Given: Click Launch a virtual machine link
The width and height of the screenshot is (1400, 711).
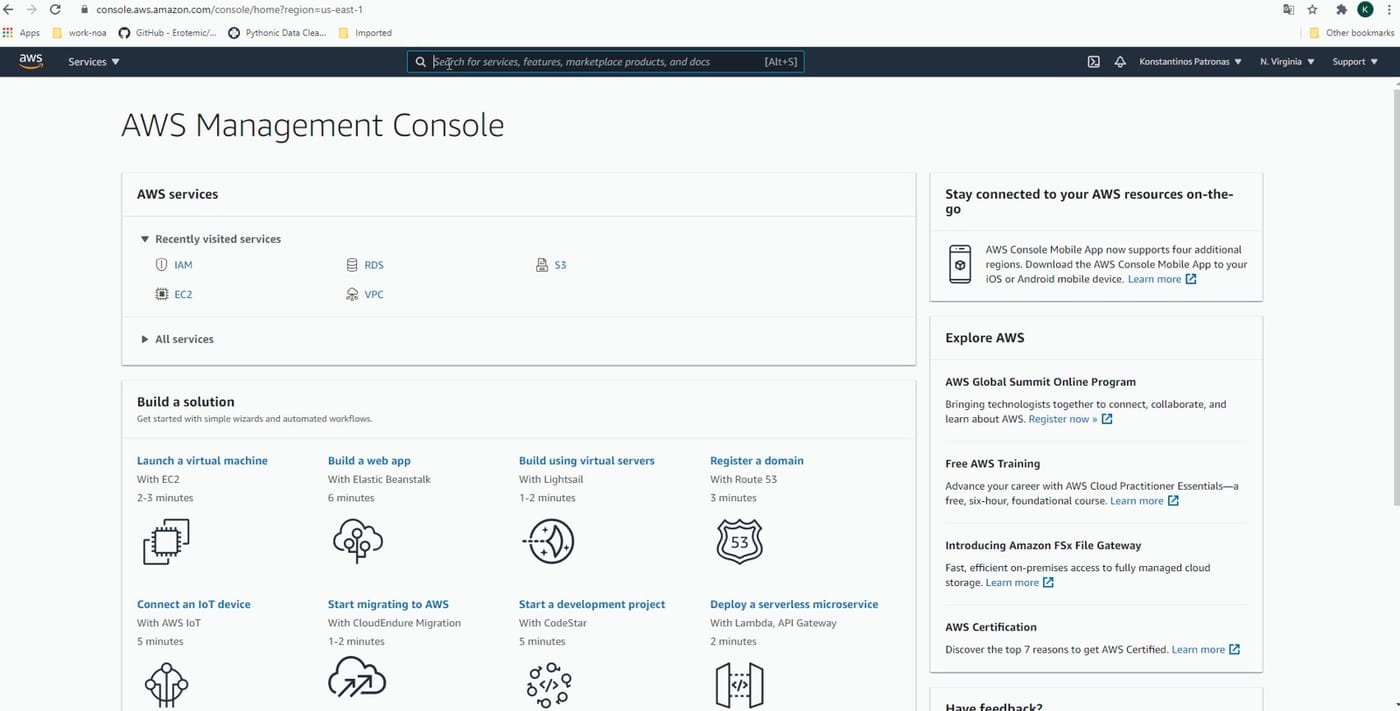Looking at the screenshot, I should click(x=202, y=461).
